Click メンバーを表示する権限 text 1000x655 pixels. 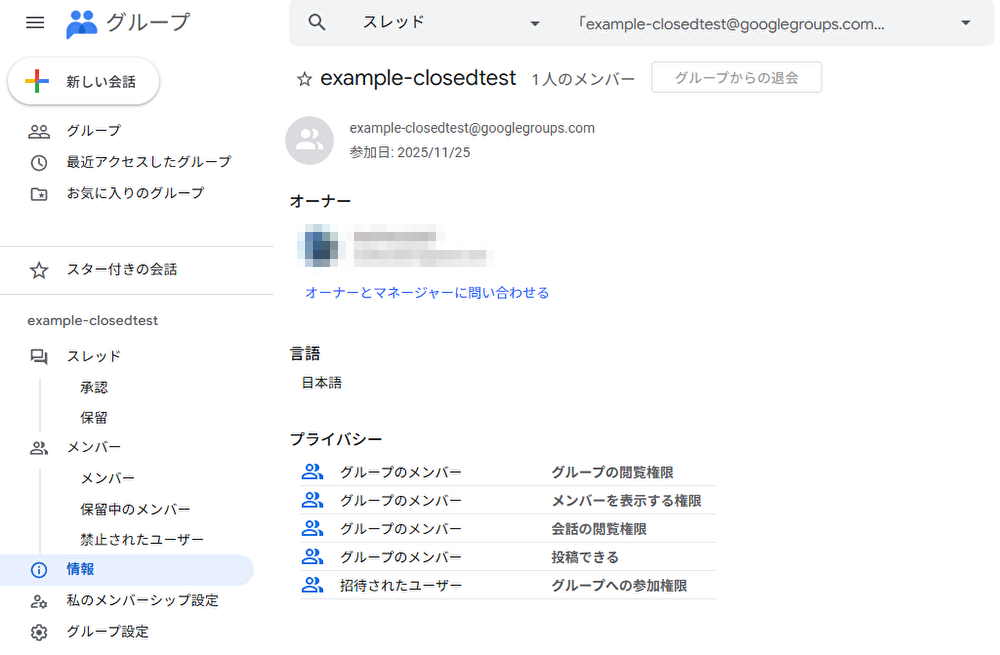pos(626,501)
